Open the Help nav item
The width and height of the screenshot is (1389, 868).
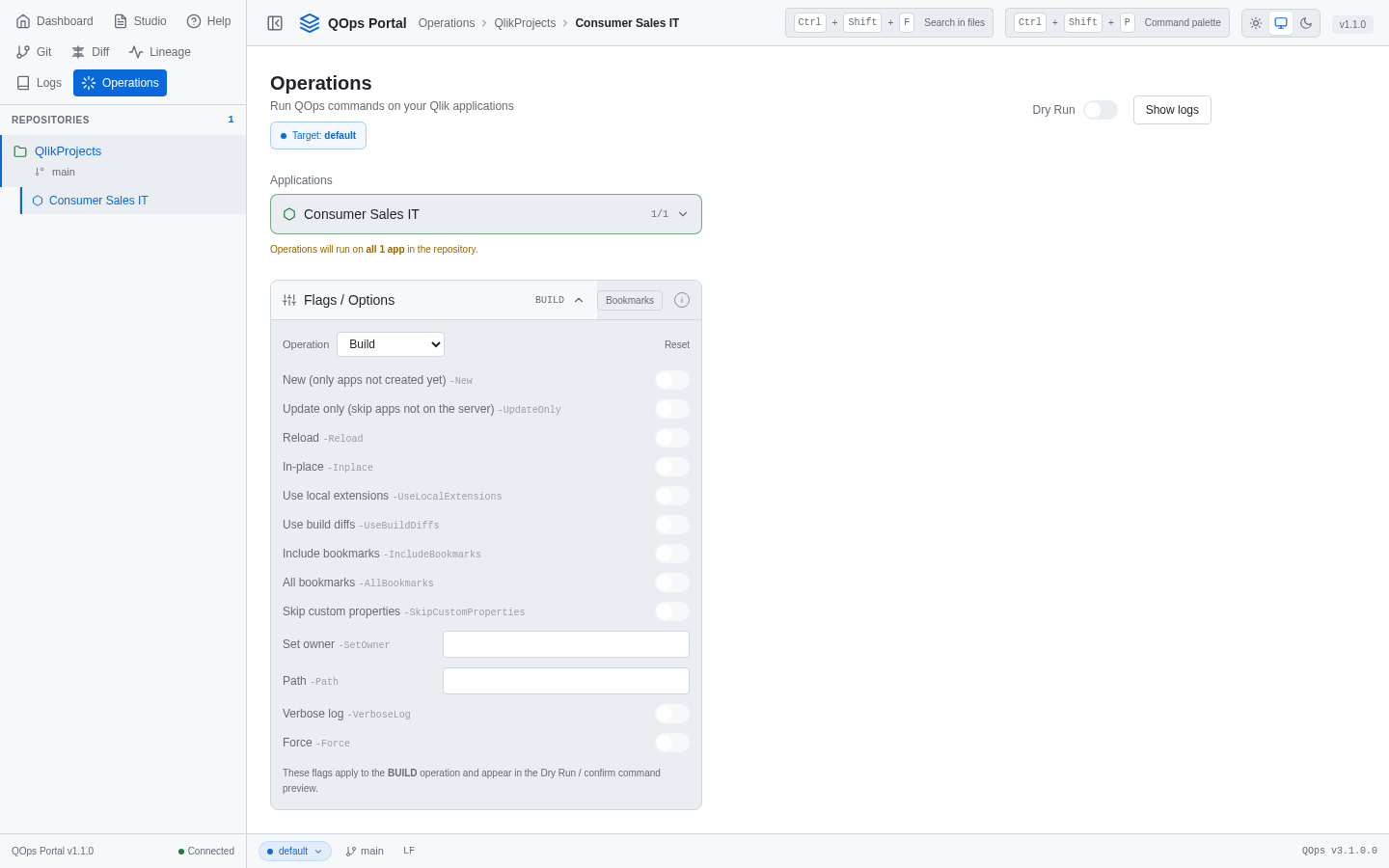[208, 21]
